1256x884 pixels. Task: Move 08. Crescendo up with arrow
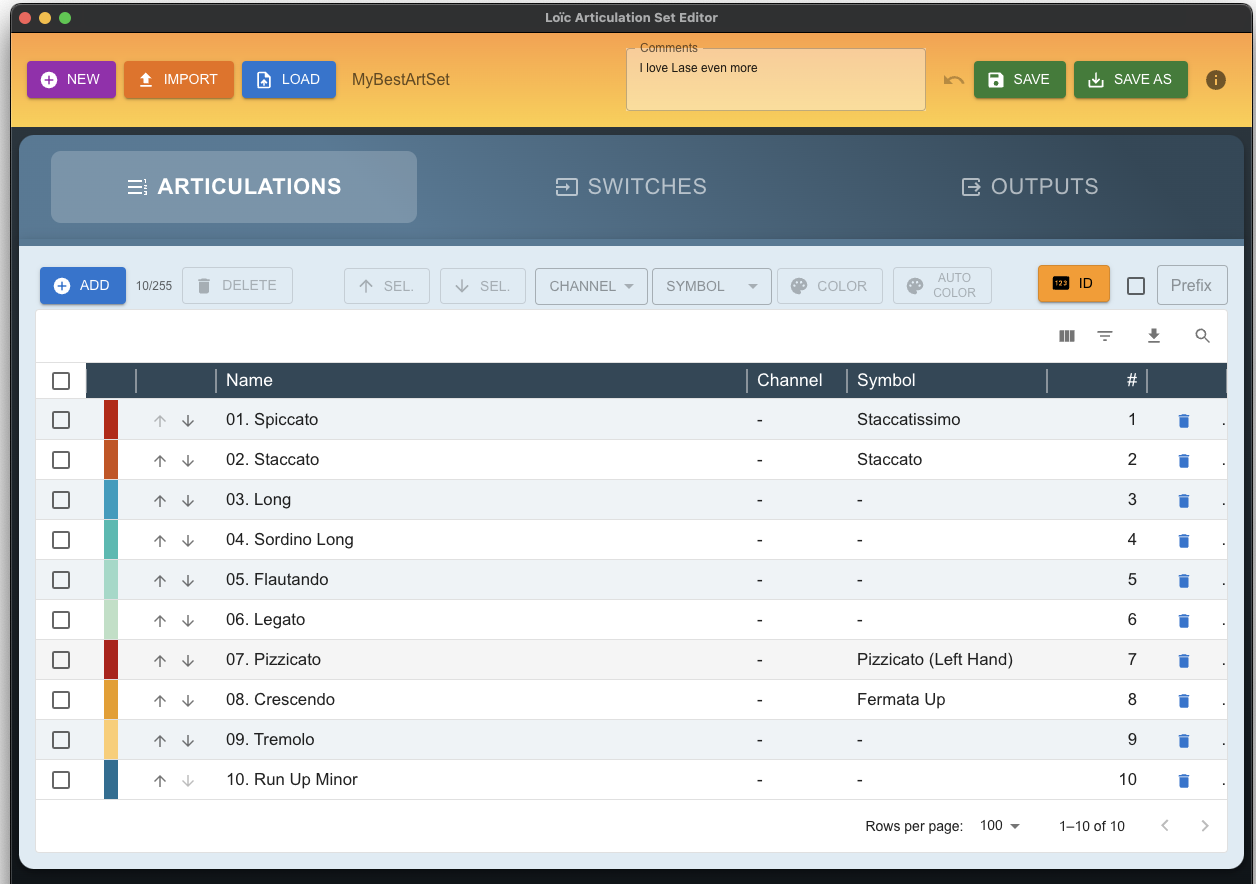(x=159, y=700)
